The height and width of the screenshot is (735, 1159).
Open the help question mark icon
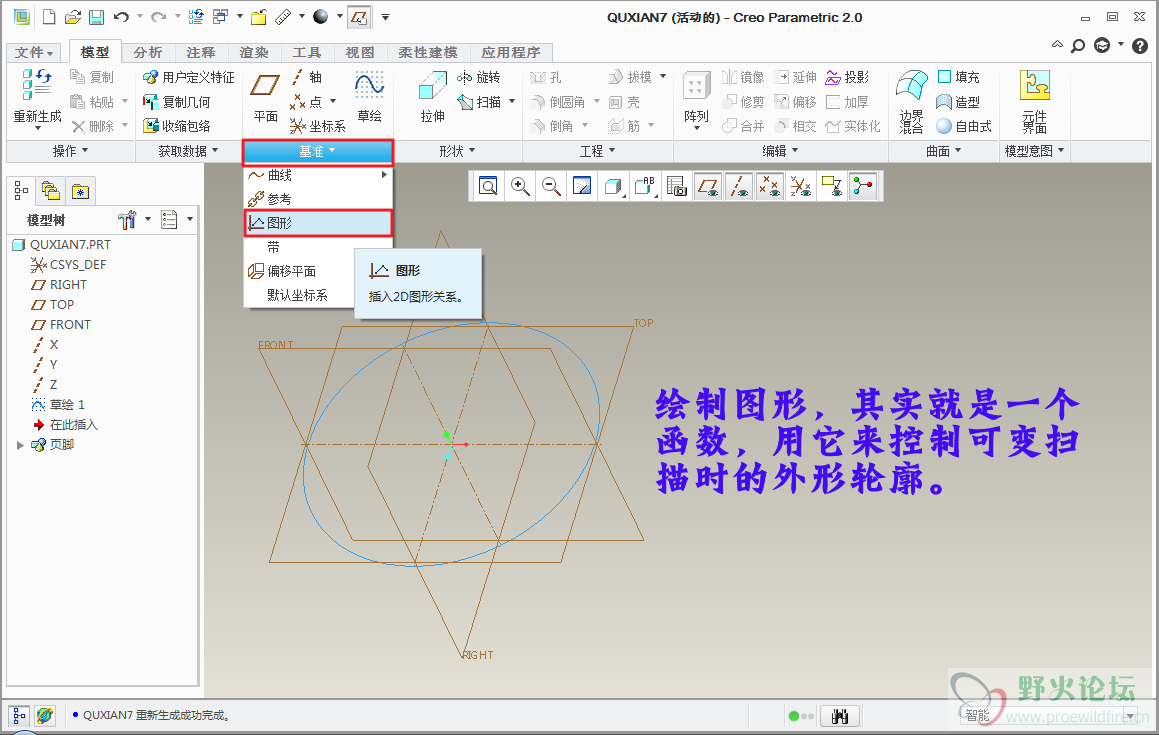pos(1141,46)
